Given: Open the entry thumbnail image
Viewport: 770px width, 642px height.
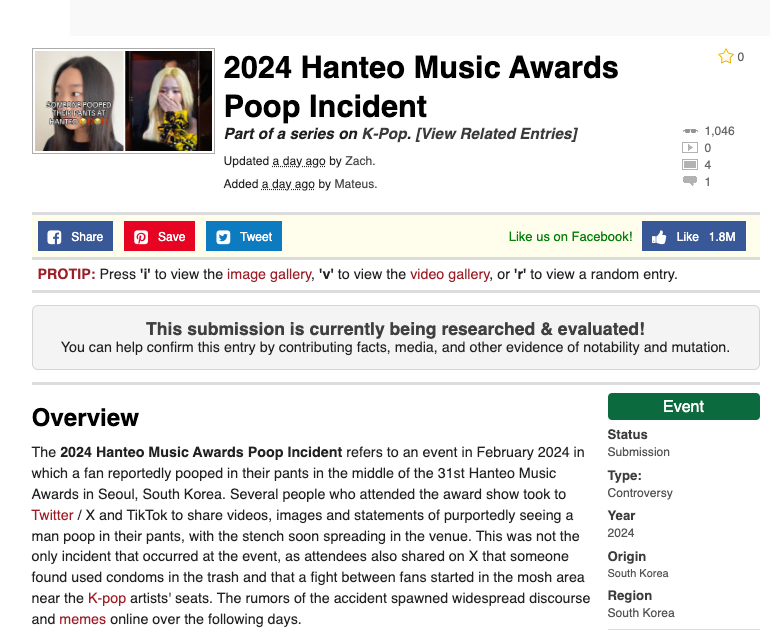Looking at the screenshot, I should tap(123, 101).
